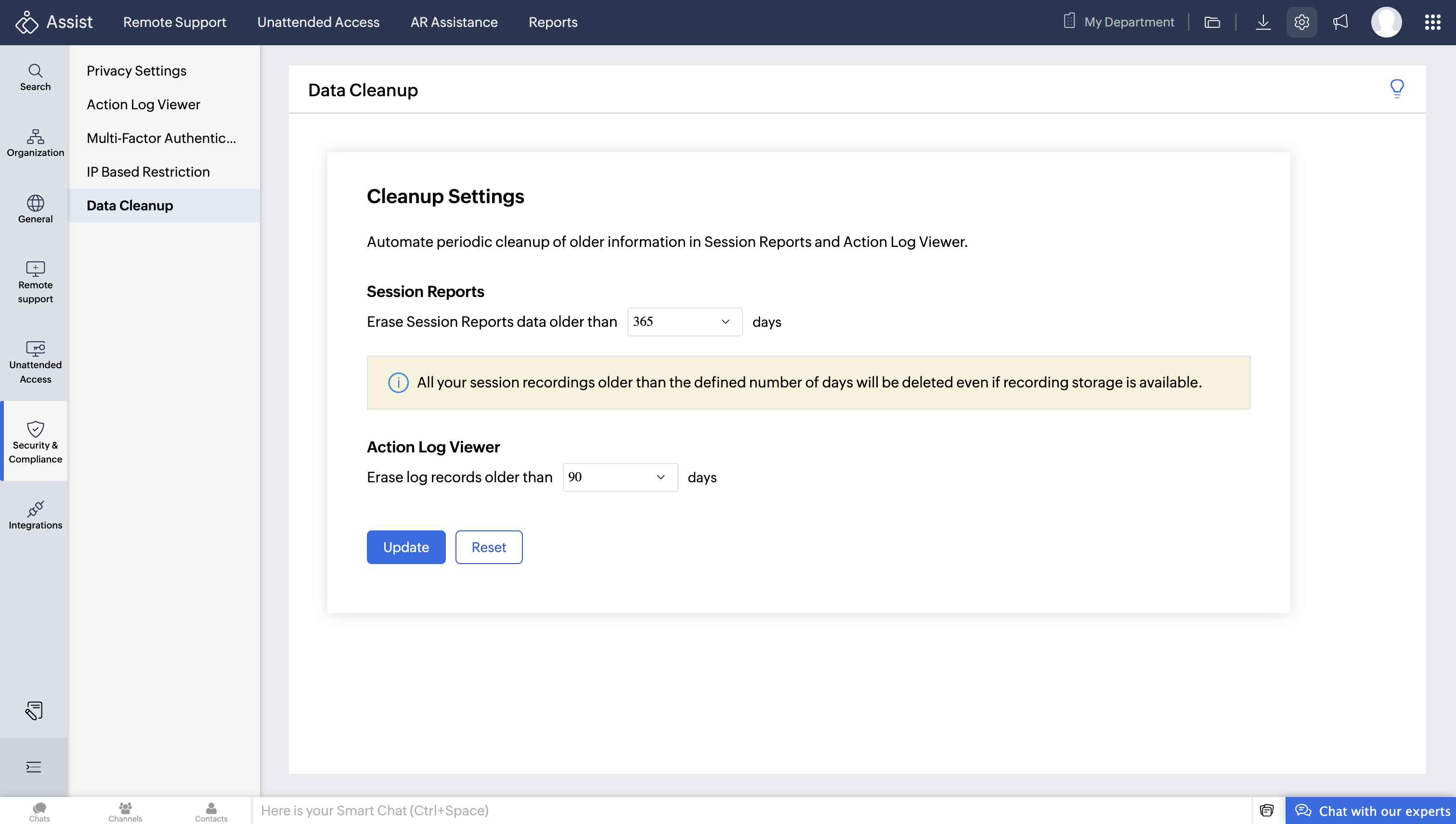Click the user profile avatar
Screen dimensions: 1456x824
tap(1386, 22)
